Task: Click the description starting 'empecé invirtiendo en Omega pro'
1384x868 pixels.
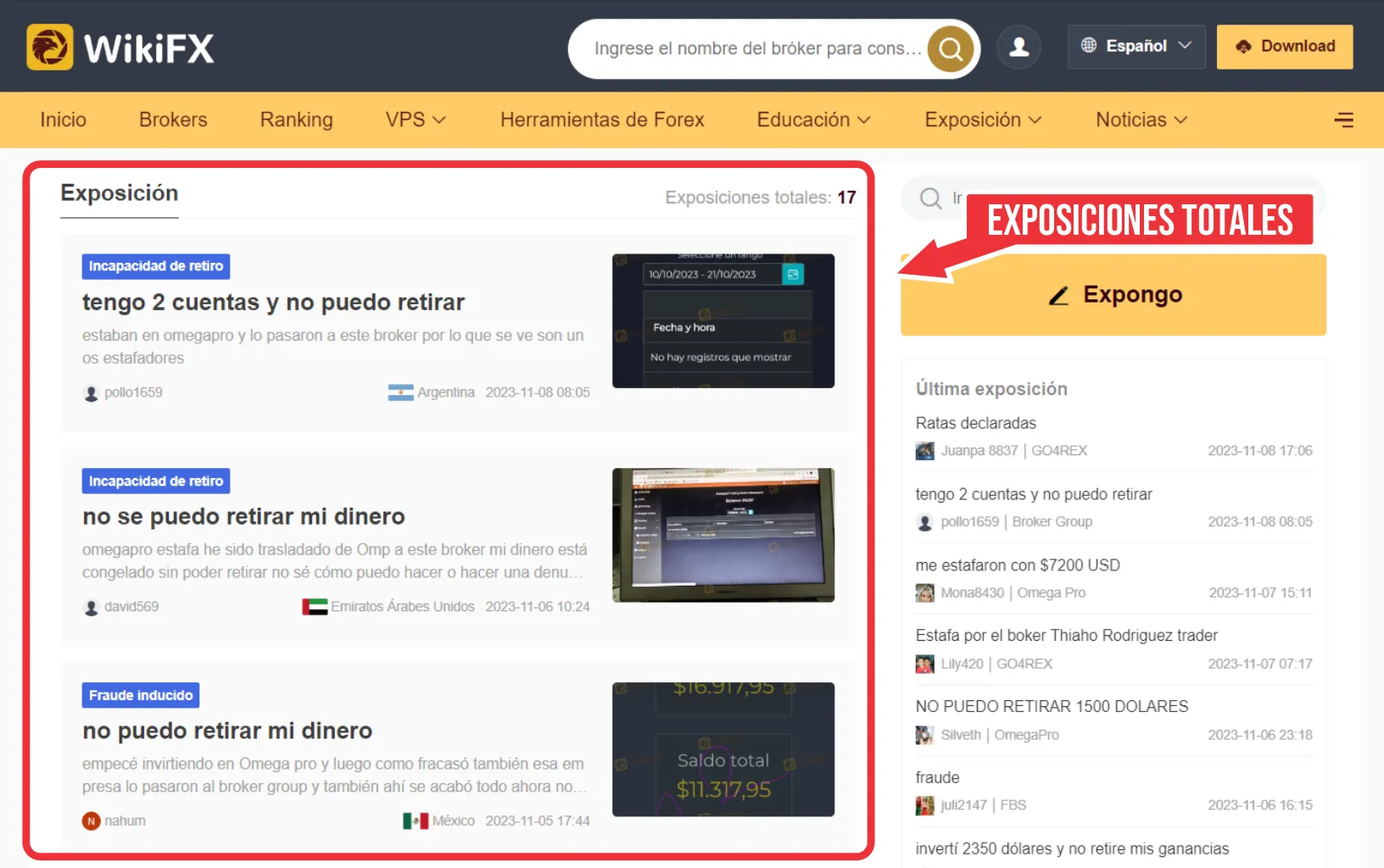Action: click(x=335, y=776)
